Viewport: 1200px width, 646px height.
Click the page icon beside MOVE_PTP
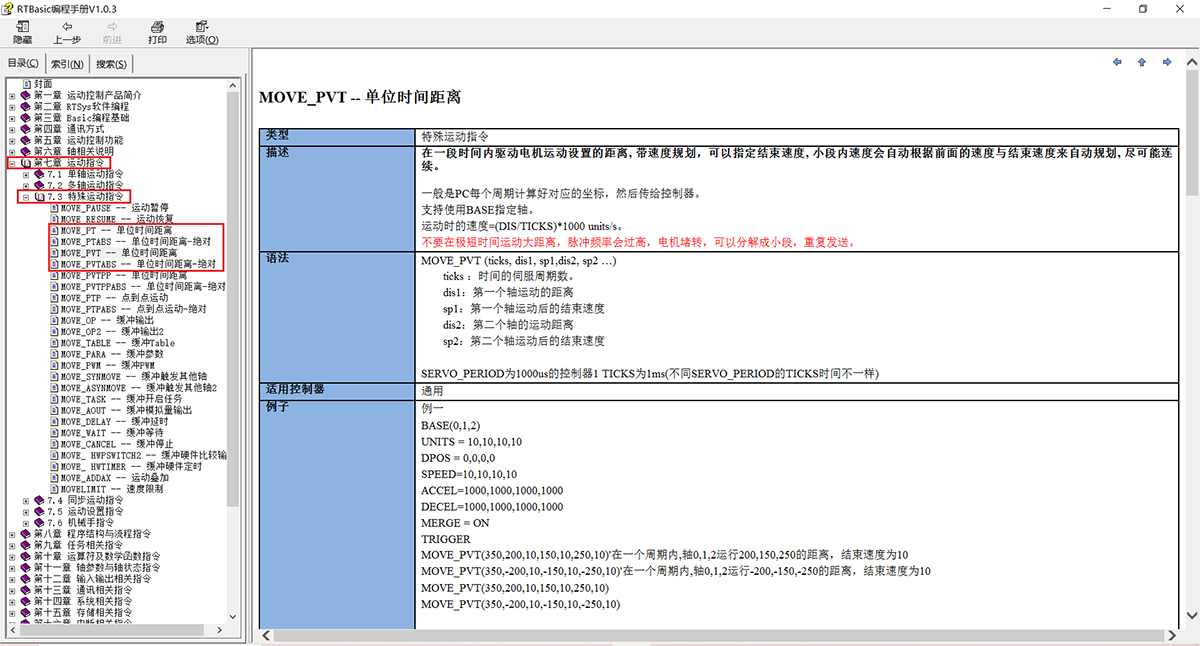click(54, 298)
